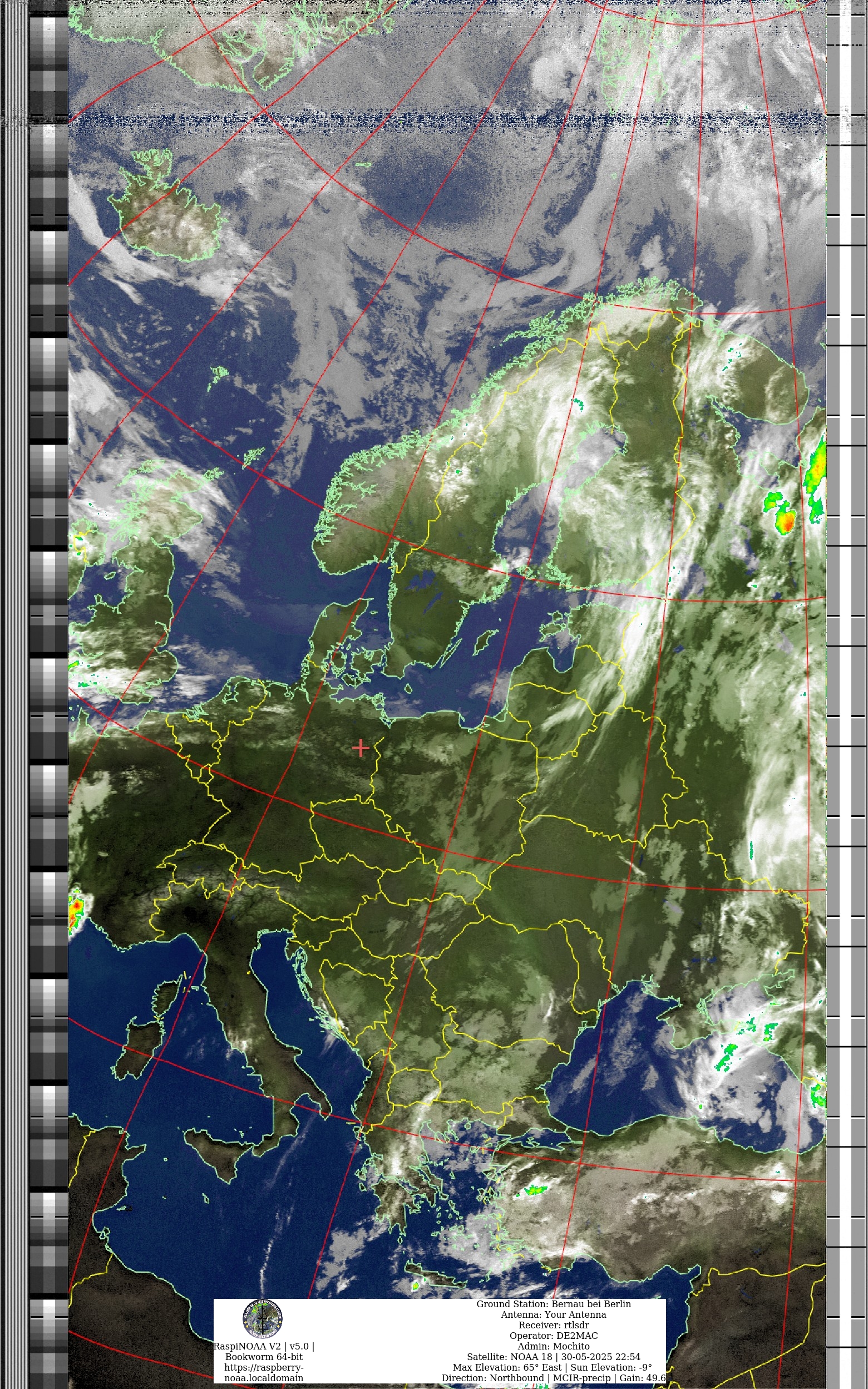Select the 'Operator: DE2MAC' line
This screenshot has height=1389, width=868.
pos(554,1336)
